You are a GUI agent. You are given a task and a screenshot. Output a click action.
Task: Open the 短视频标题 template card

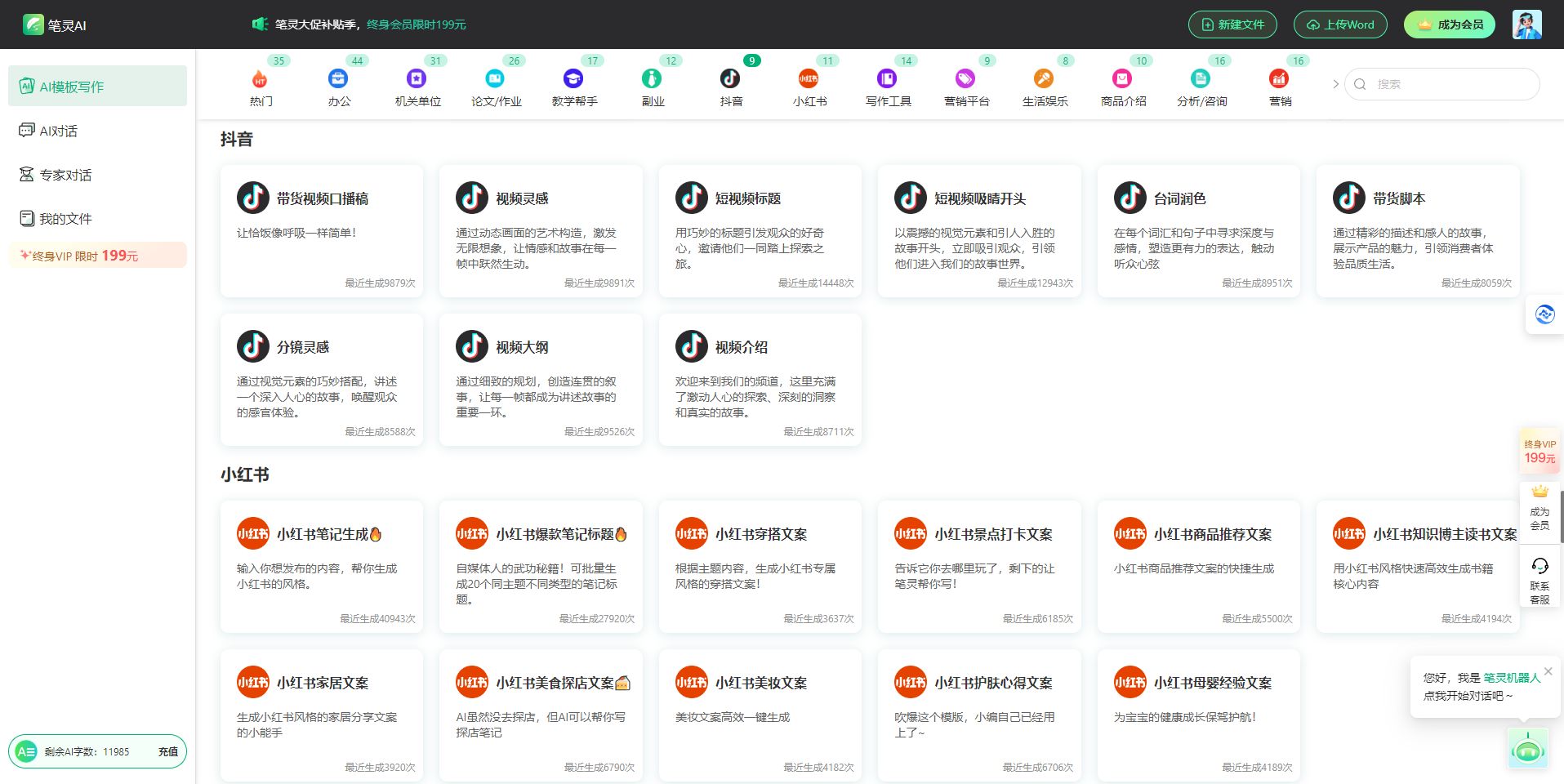760,230
